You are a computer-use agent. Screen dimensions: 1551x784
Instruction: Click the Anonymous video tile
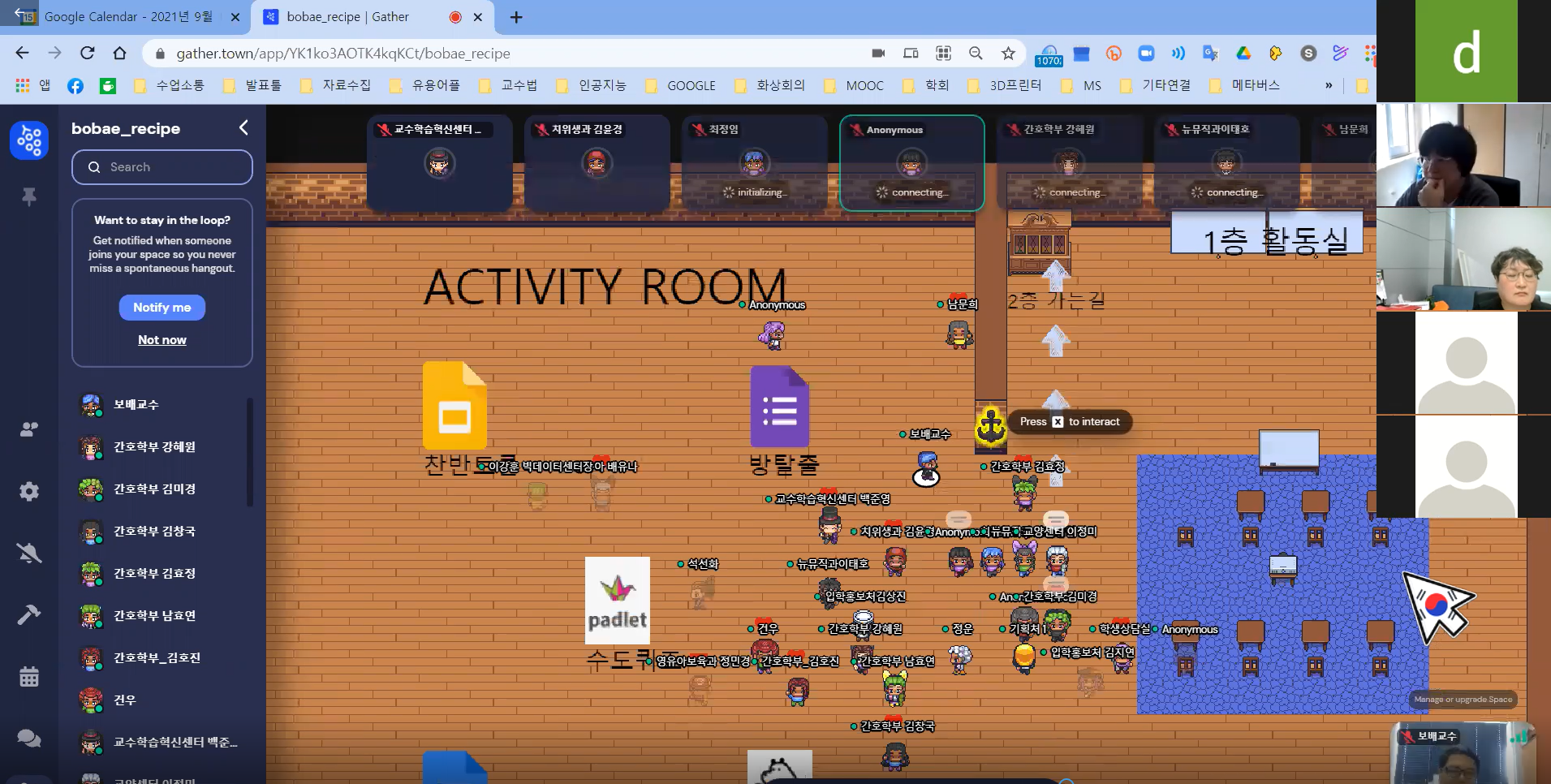pos(911,163)
